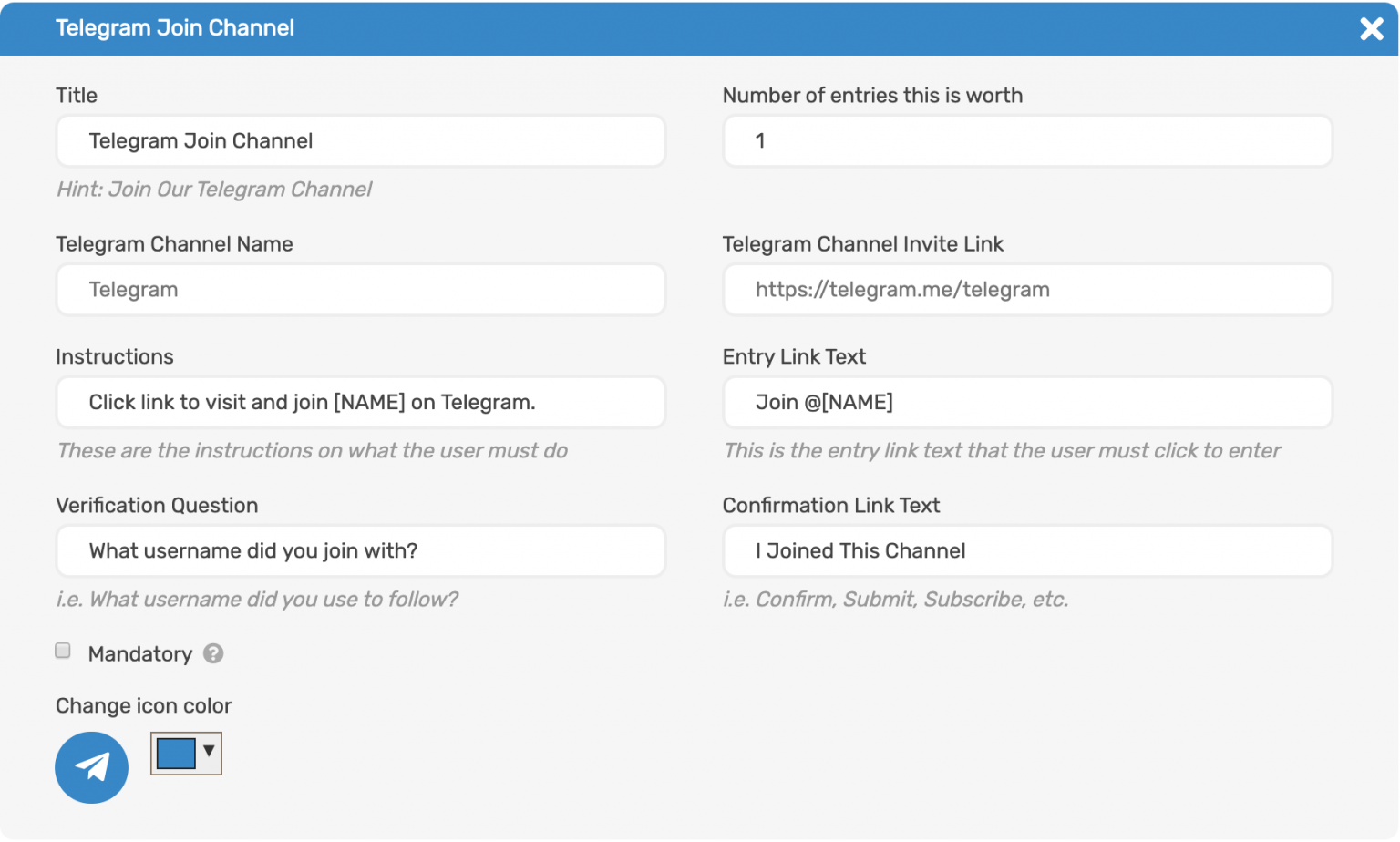Image resolution: width=1400 pixels, height=842 pixels.
Task: Edit the Verification Question field
Action: click(361, 550)
